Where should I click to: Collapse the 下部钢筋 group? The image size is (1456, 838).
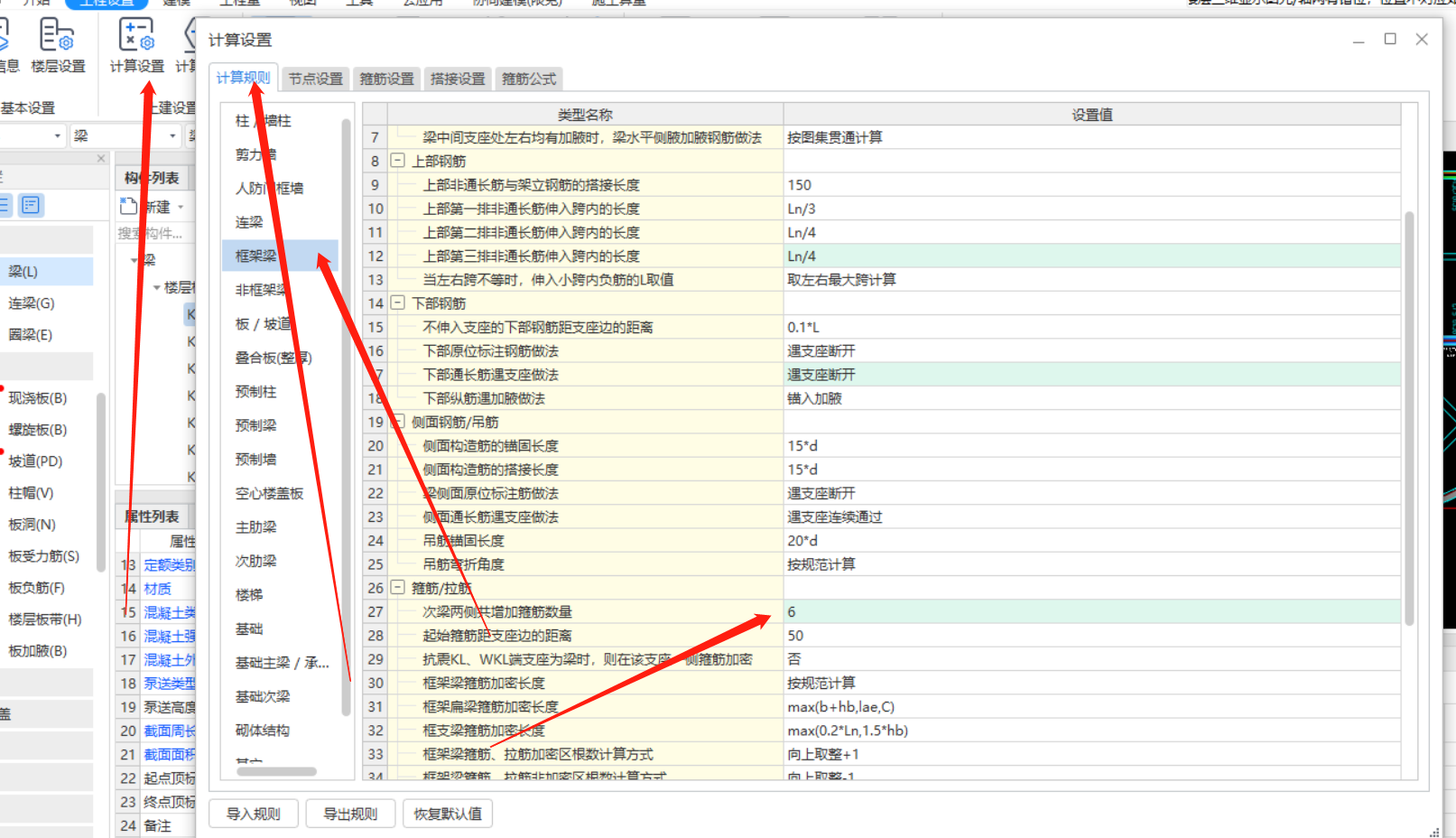(x=397, y=303)
